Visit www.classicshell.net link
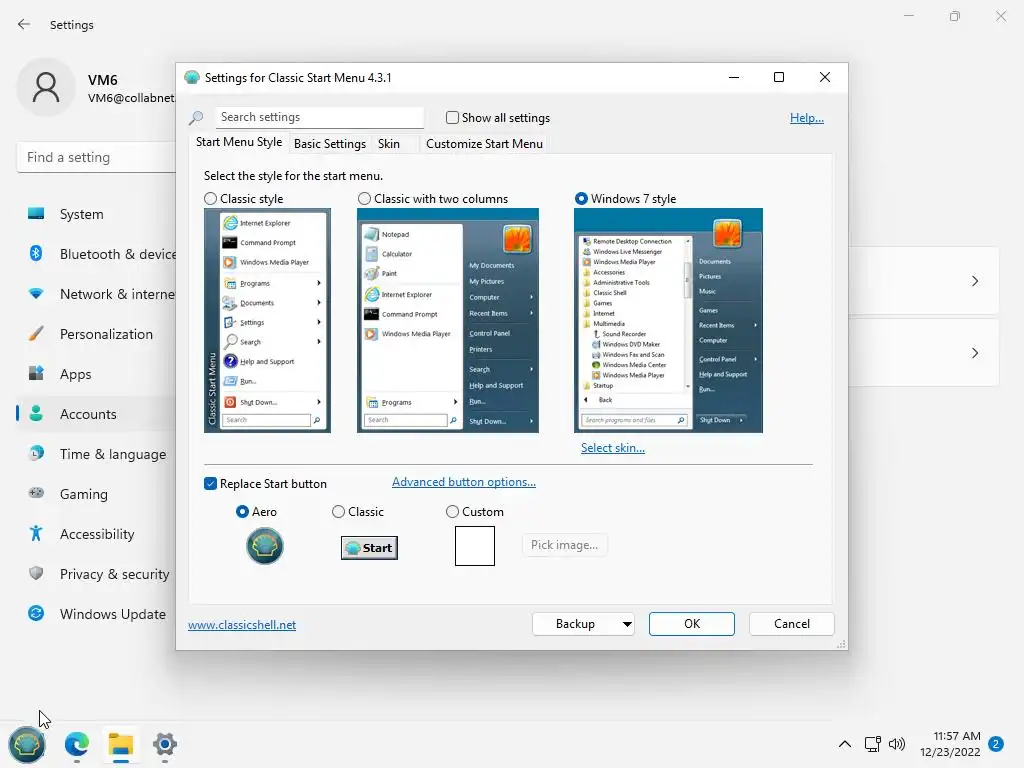This screenshot has width=1024, height=768. pyautogui.click(x=242, y=625)
